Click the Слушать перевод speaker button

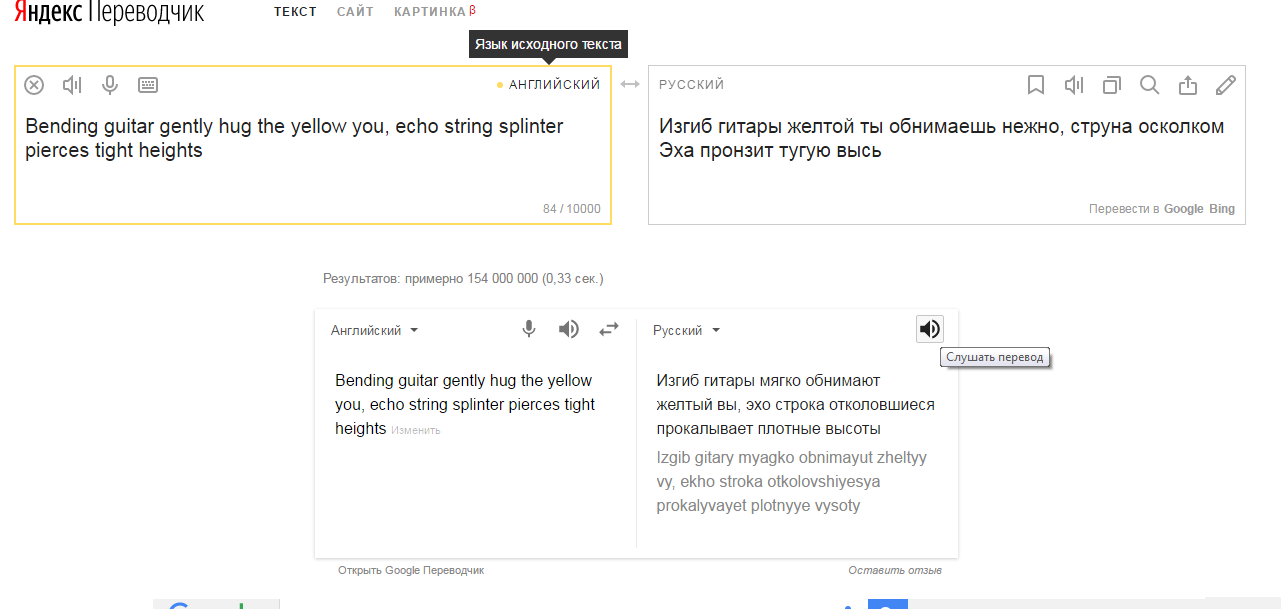coord(930,329)
